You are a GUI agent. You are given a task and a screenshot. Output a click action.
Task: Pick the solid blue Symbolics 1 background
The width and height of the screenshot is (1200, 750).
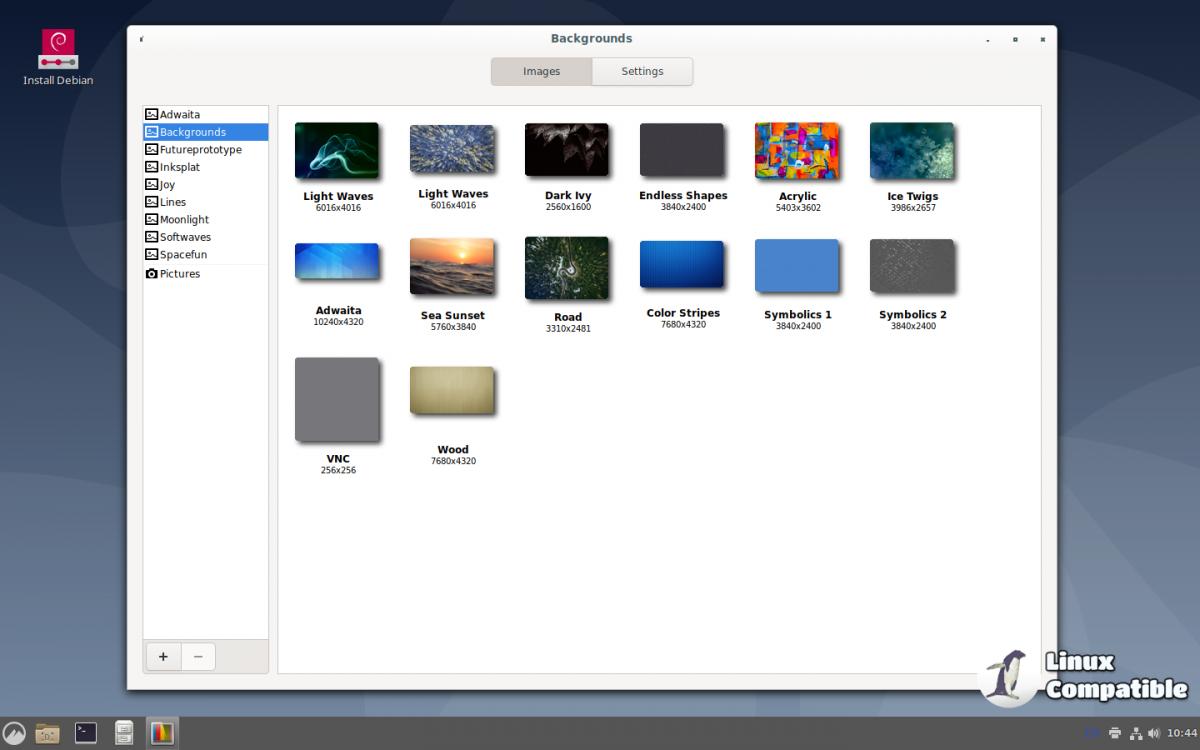pyautogui.click(x=797, y=266)
